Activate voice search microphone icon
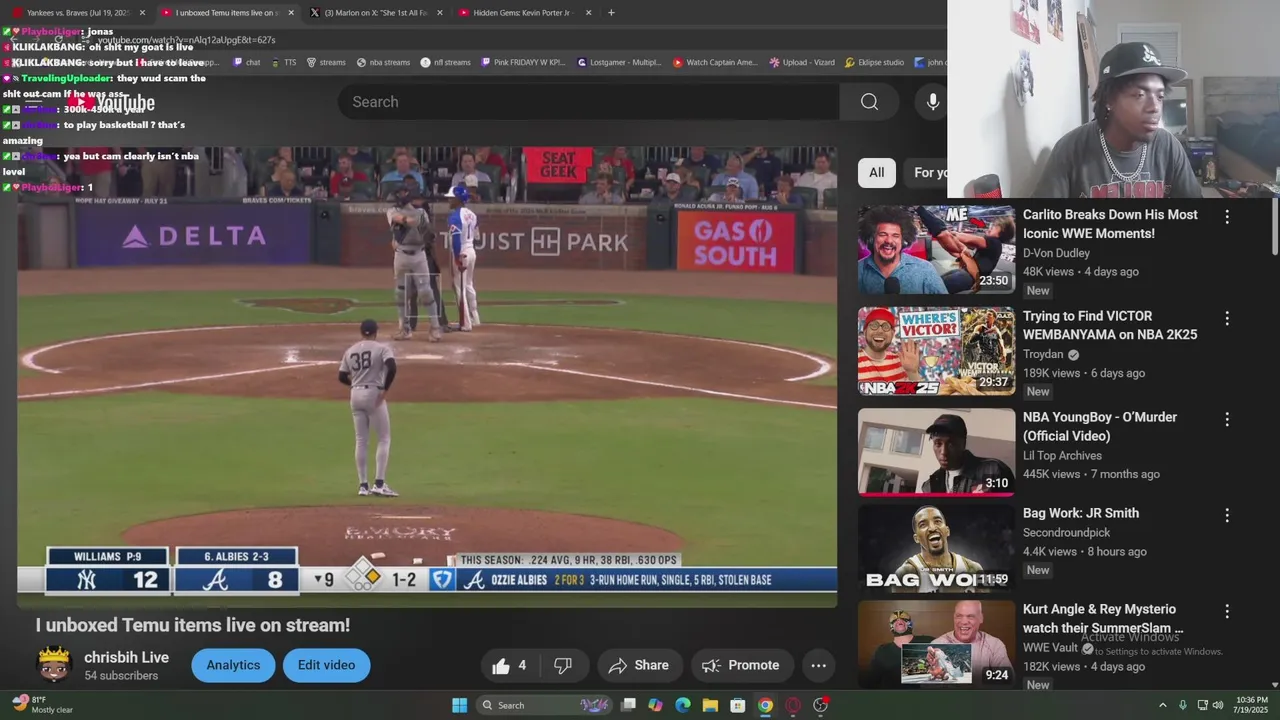1280x720 pixels. click(x=932, y=102)
